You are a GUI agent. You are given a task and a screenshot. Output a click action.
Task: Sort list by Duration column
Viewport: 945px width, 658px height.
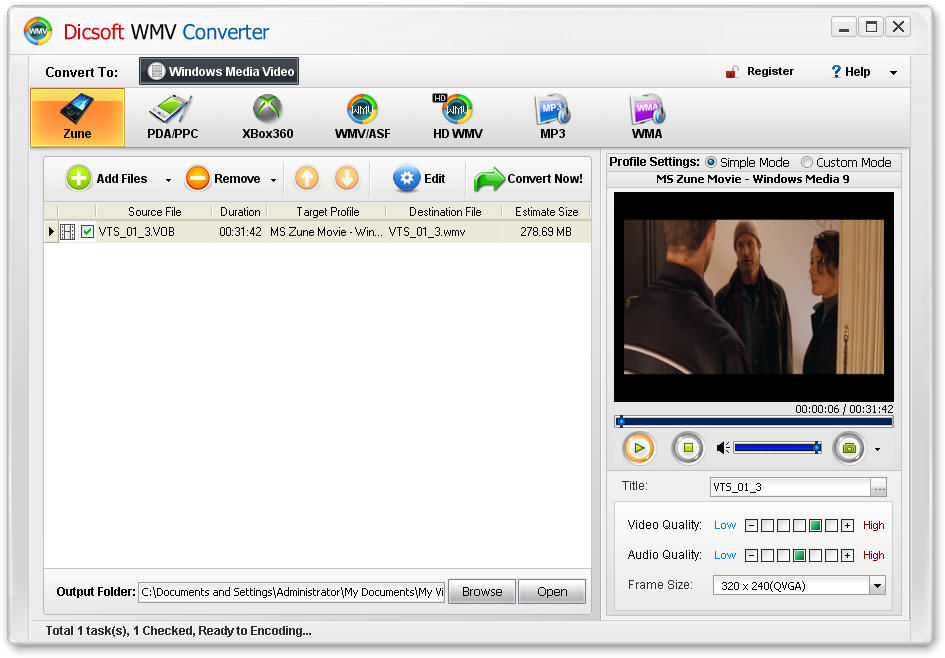pos(240,212)
